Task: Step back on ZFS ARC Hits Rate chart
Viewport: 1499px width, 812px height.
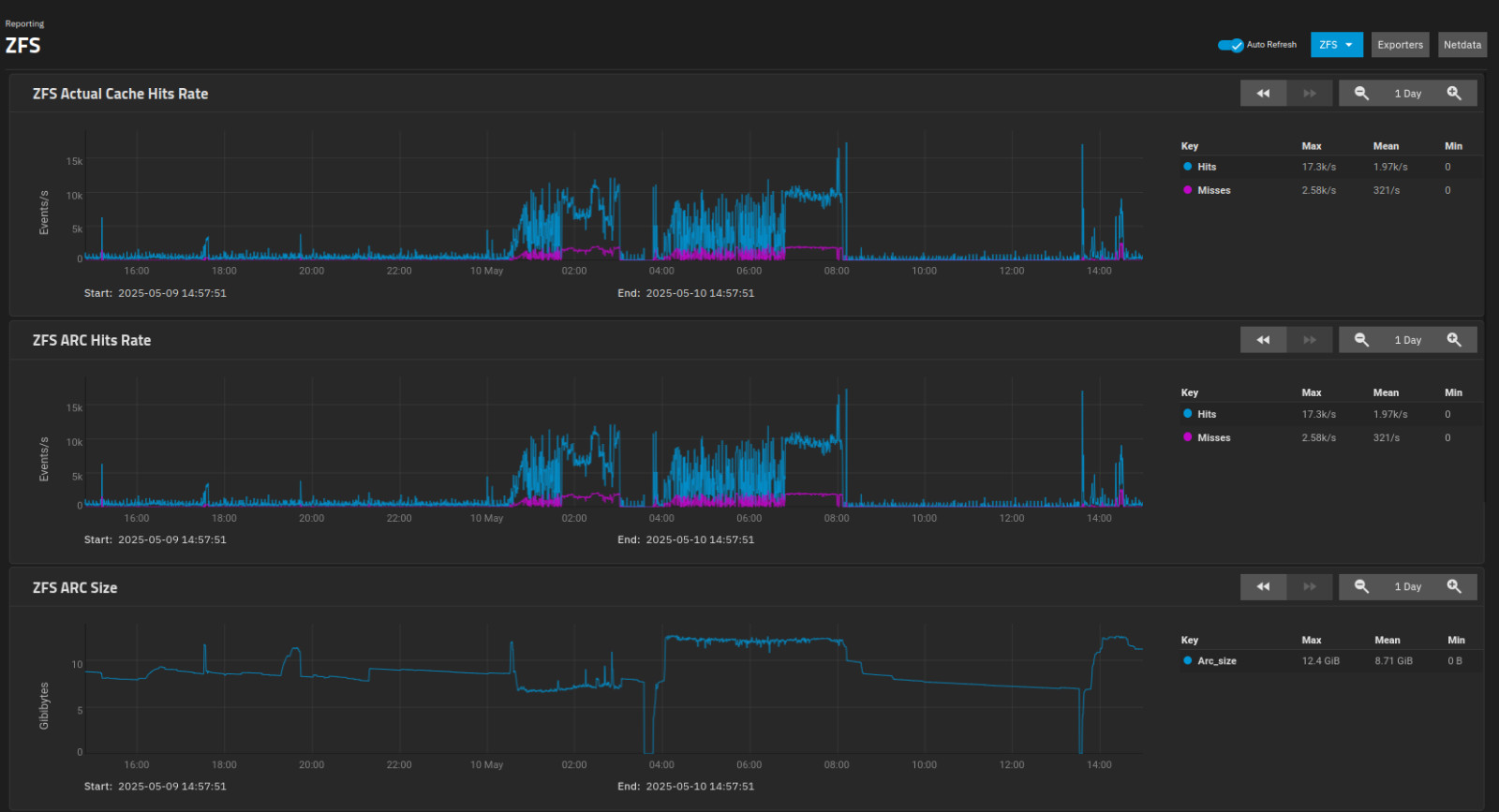Action: 1263,340
